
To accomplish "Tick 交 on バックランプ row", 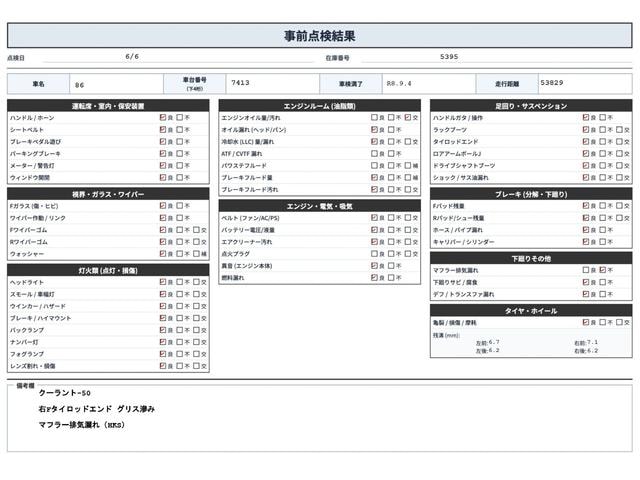I will (196, 330).
